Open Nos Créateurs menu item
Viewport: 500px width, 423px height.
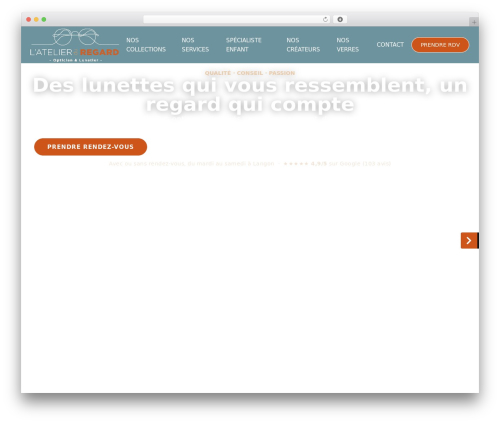click(x=303, y=45)
